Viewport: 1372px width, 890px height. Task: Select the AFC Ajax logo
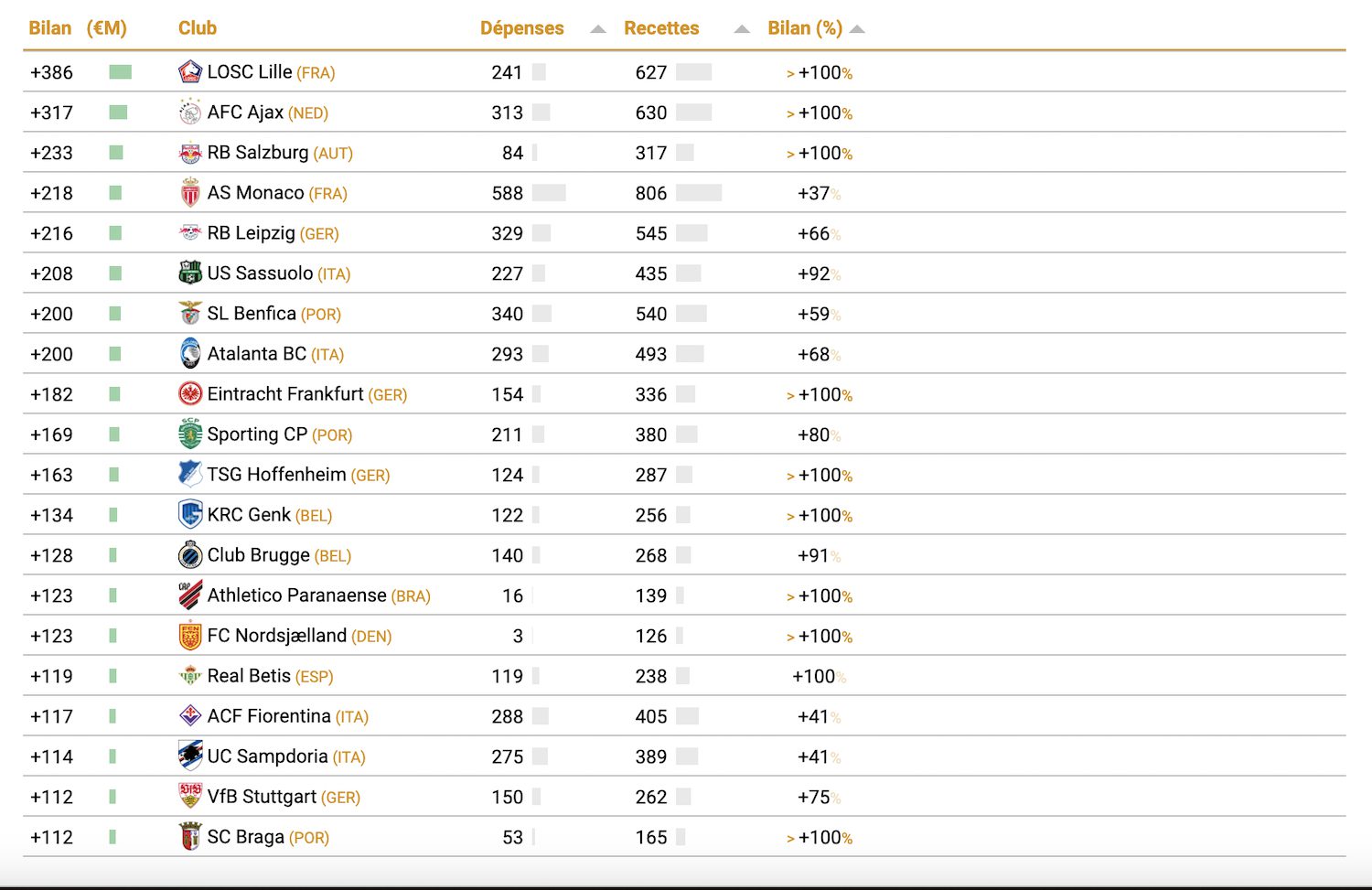tap(190, 112)
